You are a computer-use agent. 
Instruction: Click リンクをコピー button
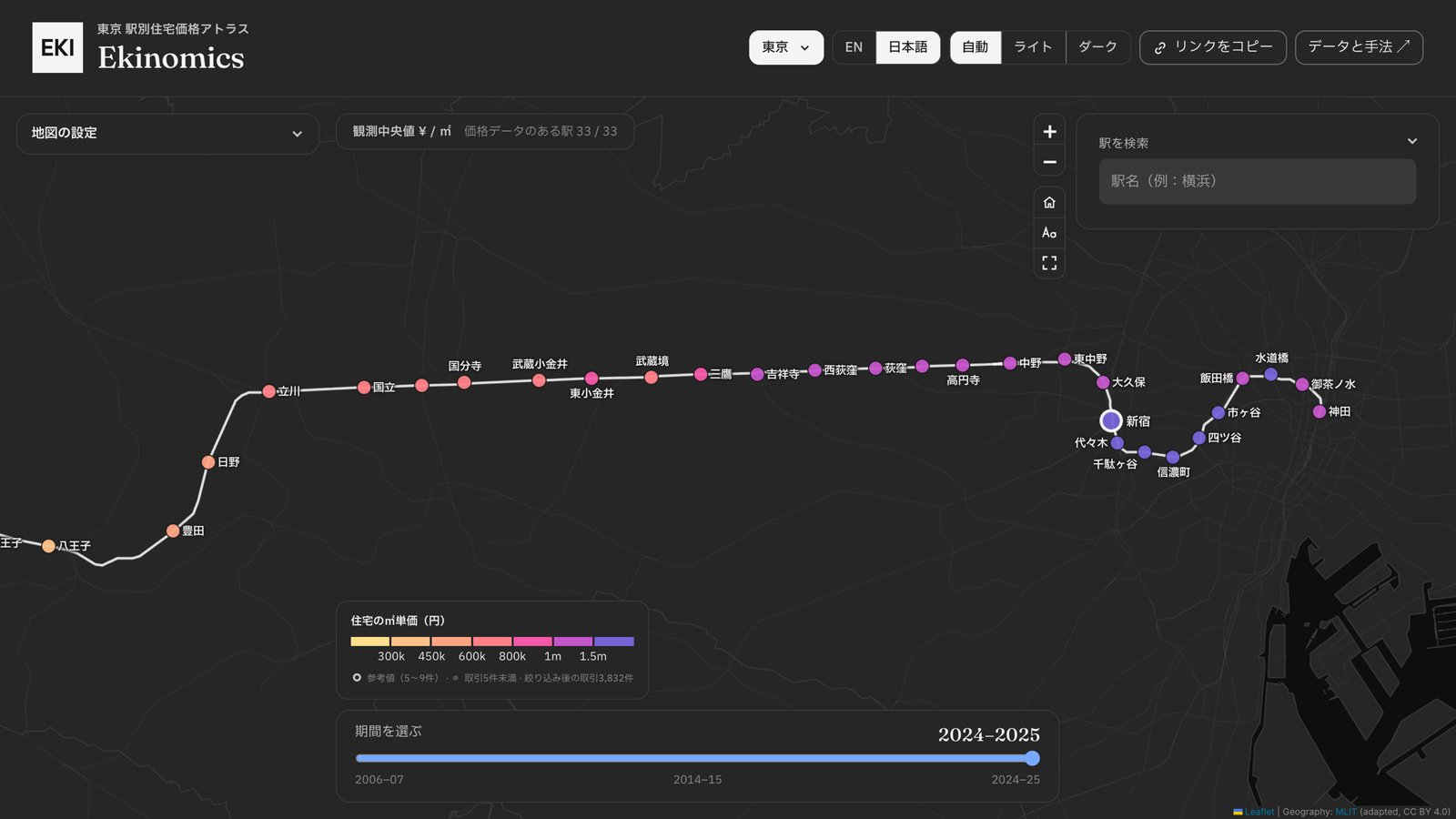pyautogui.click(x=1213, y=47)
